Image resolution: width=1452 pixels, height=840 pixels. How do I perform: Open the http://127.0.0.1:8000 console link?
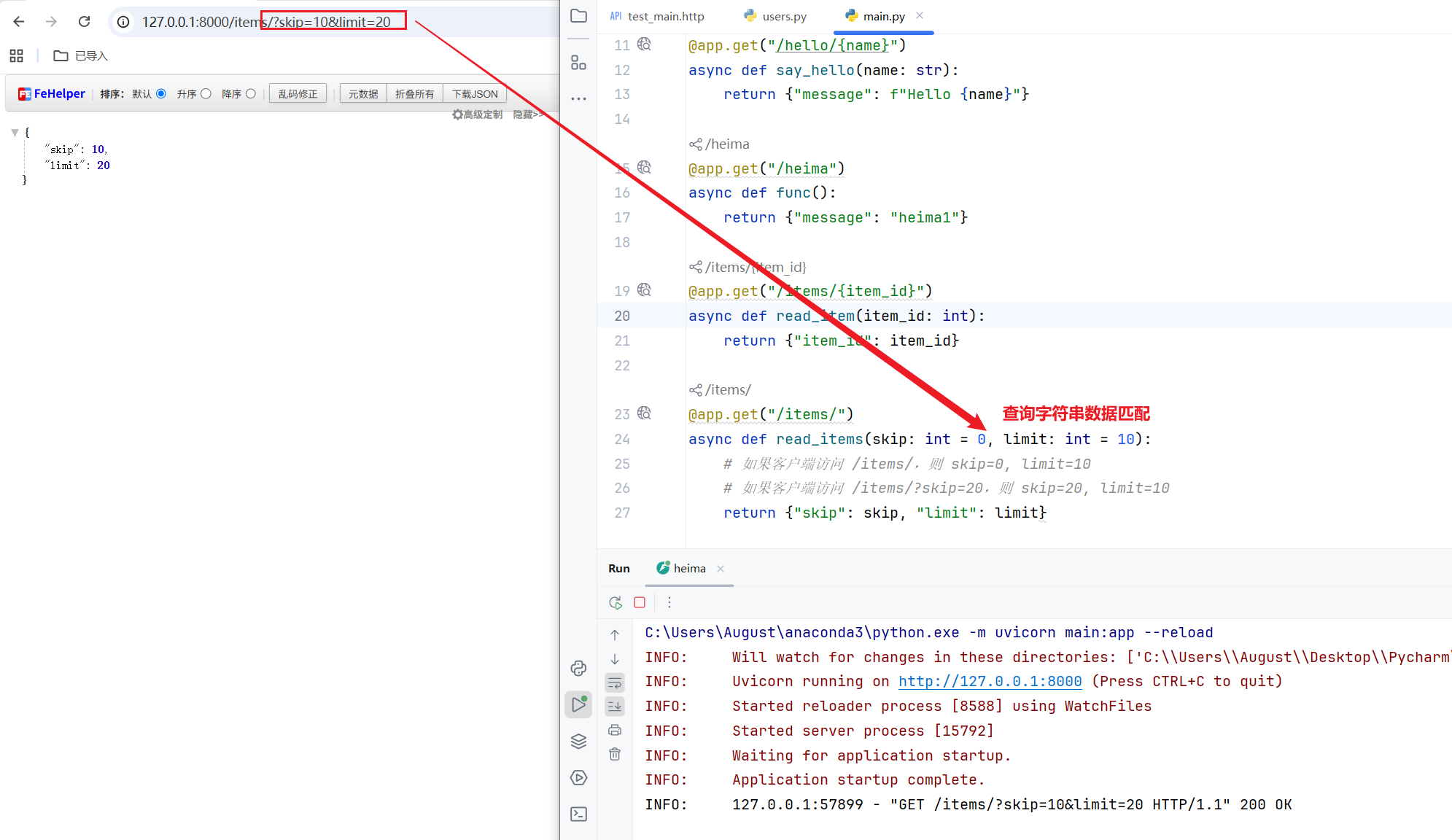point(990,681)
